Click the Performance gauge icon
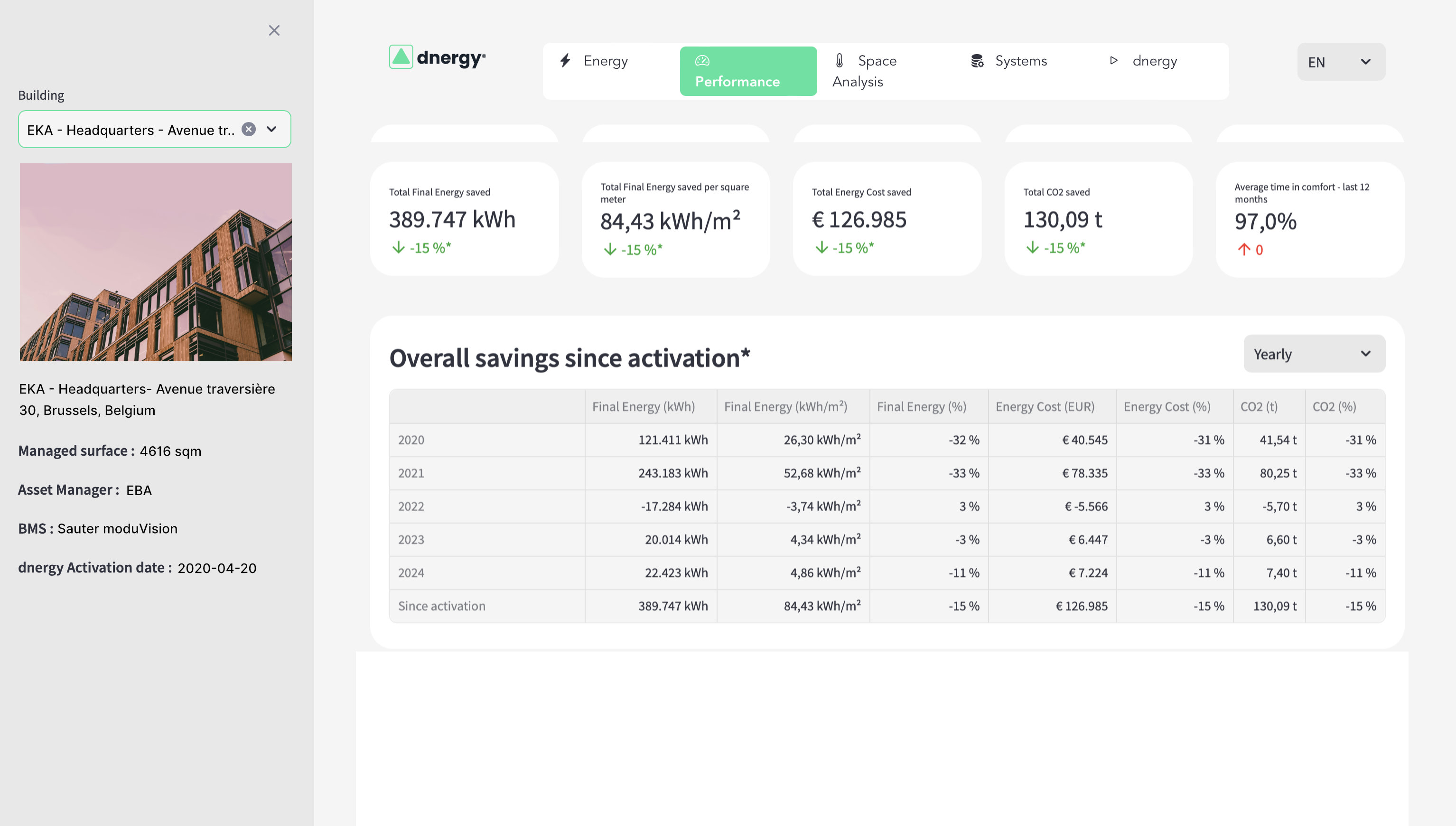The width and height of the screenshot is (1456, 826). pos(703,61)
